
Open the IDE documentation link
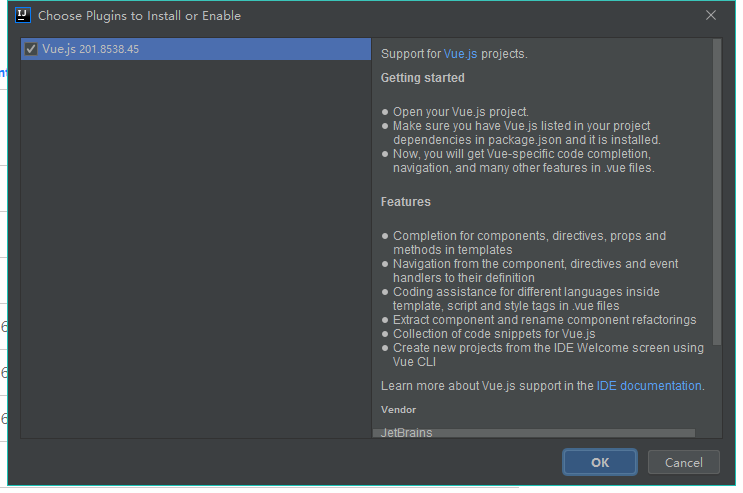click(x=649, y=386)
